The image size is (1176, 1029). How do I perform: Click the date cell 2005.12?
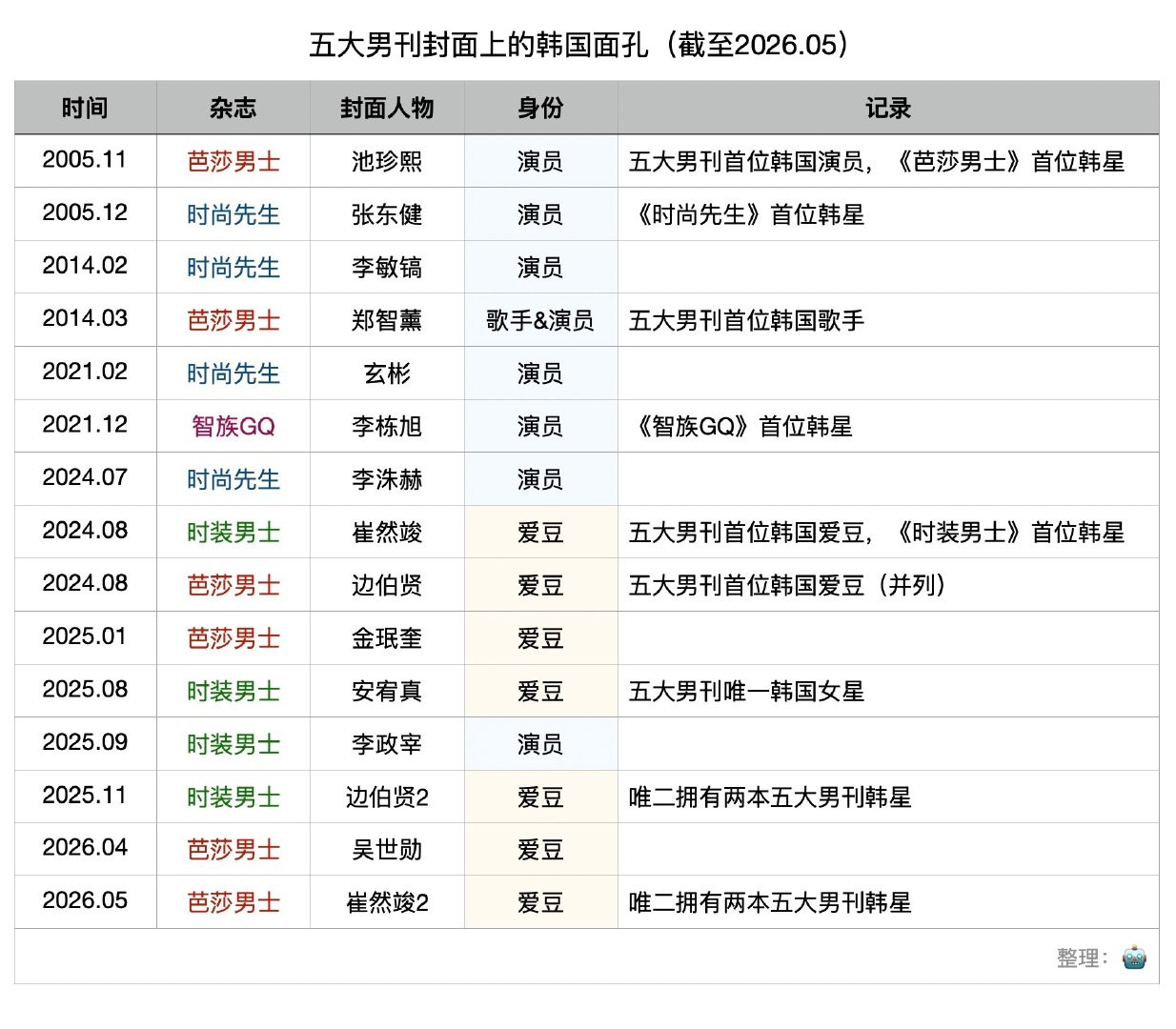85,213
